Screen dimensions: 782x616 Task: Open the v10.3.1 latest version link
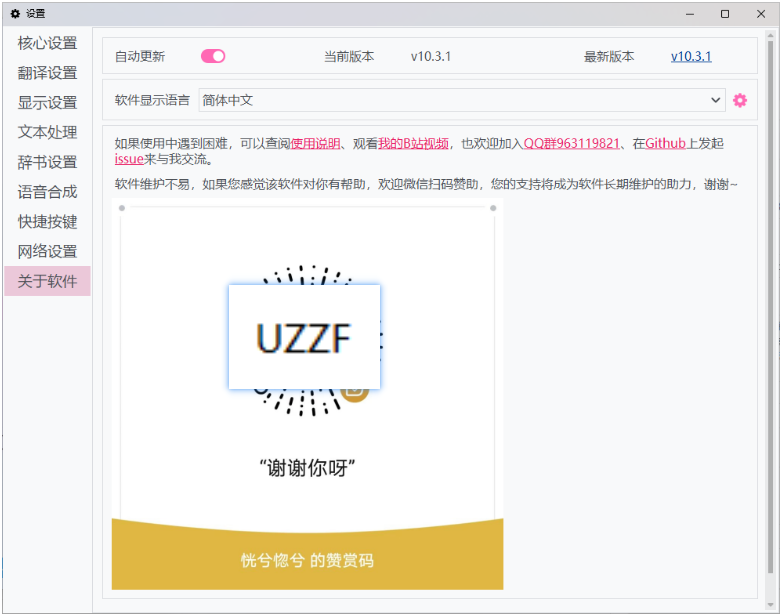(x=691, y=57)
